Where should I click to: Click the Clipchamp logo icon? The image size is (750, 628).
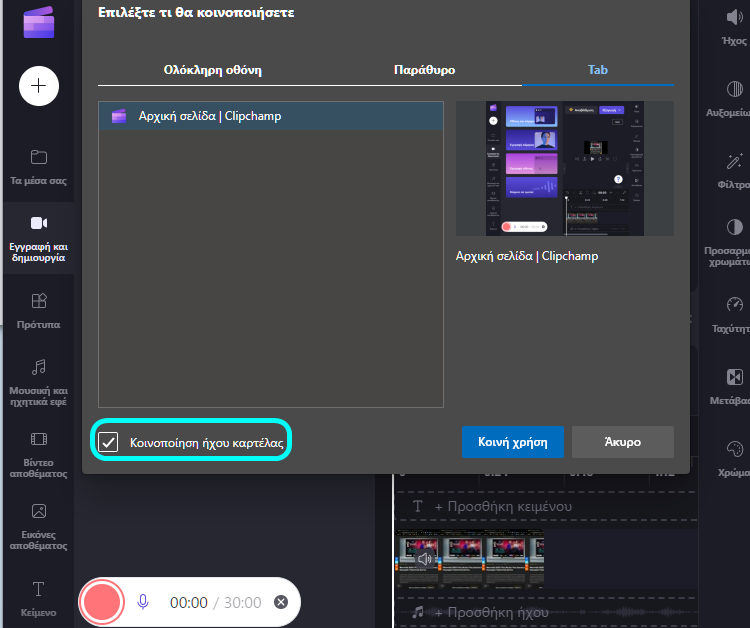pyautogui.click(x=39, y=22)
